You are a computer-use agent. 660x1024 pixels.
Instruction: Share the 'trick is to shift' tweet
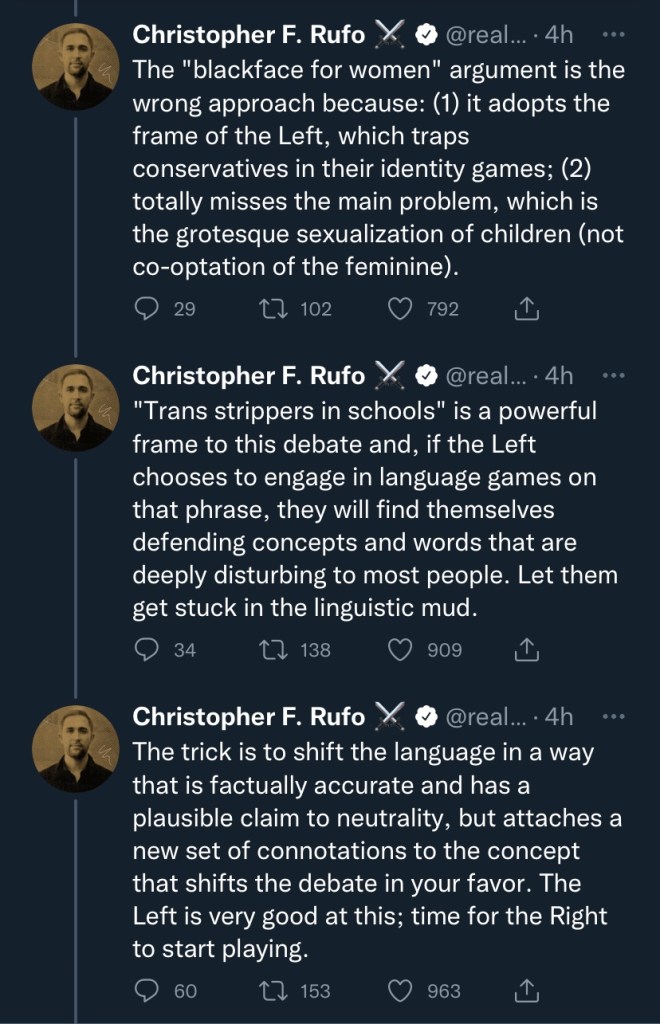click(526, 991)
